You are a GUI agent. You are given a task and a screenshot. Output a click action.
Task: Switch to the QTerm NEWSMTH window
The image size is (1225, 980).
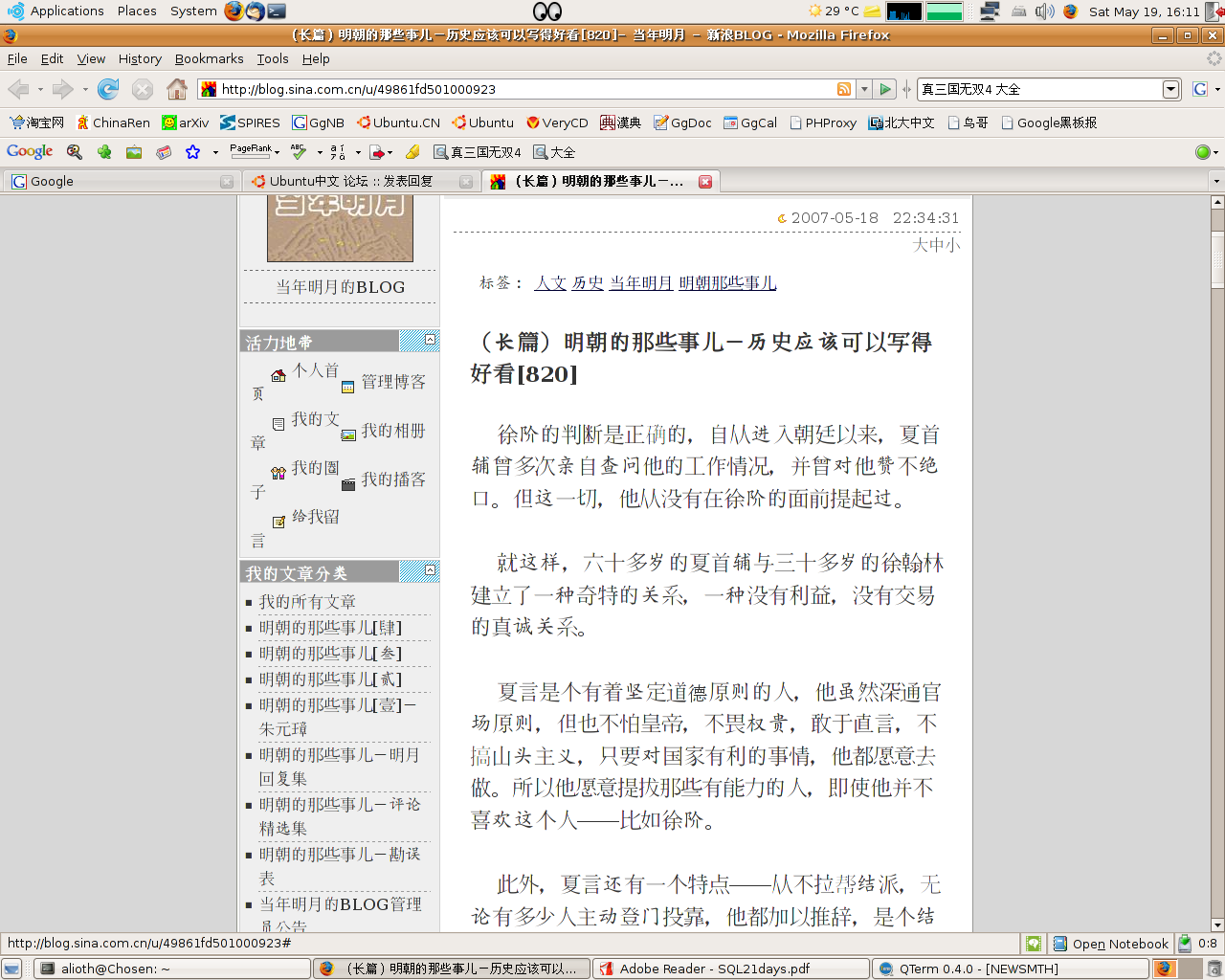point(1011,969)
